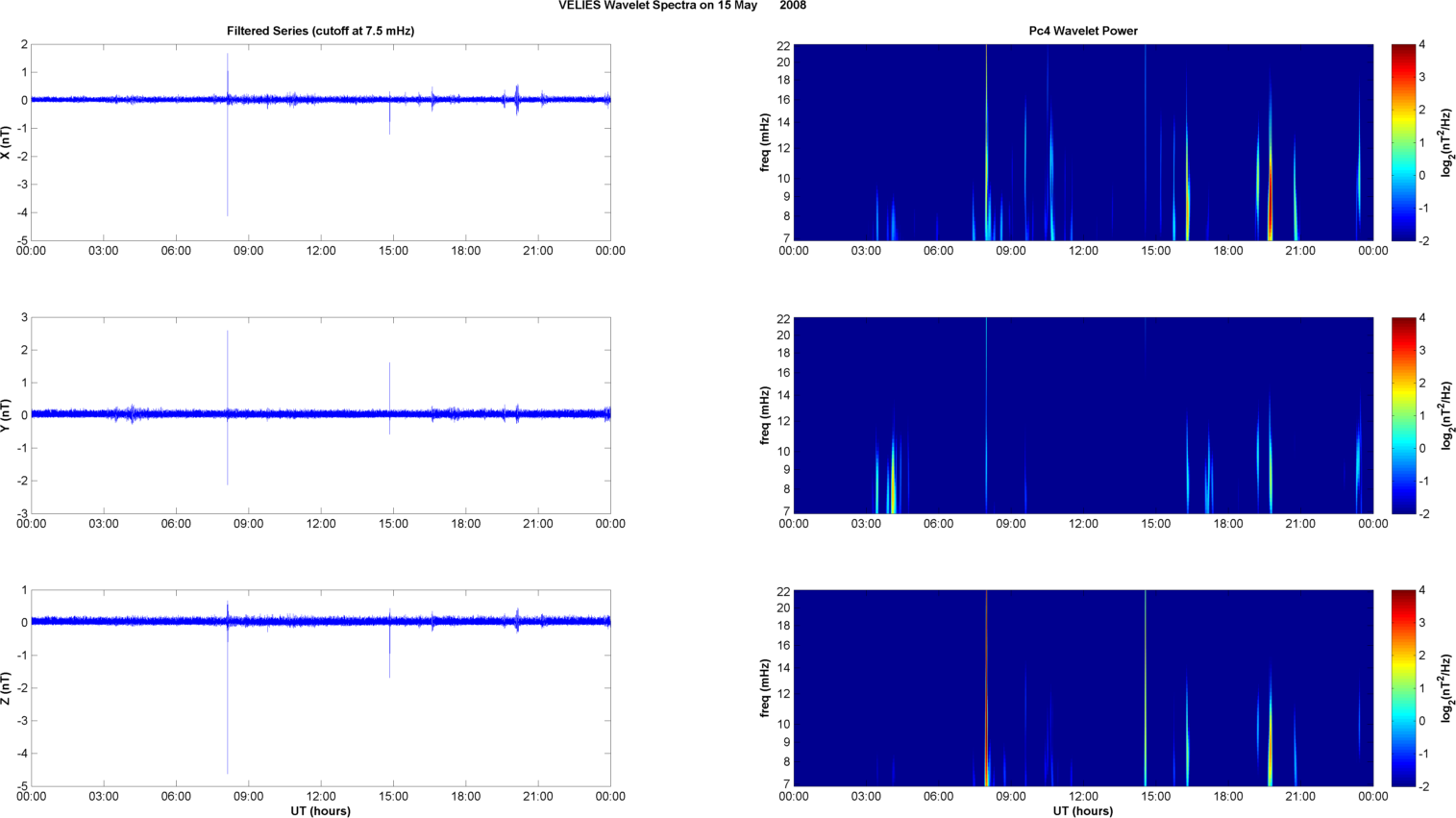
Task: Click the 'Pc4 Wavelet Power' heading
Action: [x=1083, y=31]
